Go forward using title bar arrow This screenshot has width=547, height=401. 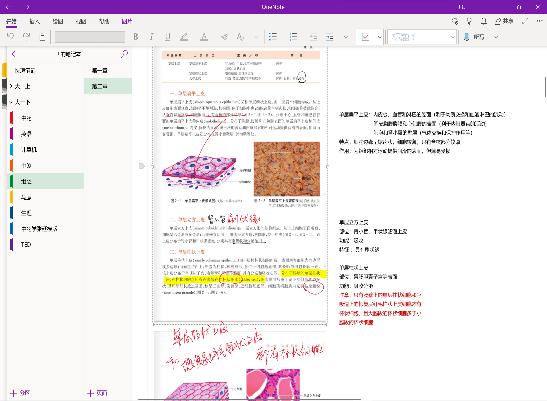28,7
